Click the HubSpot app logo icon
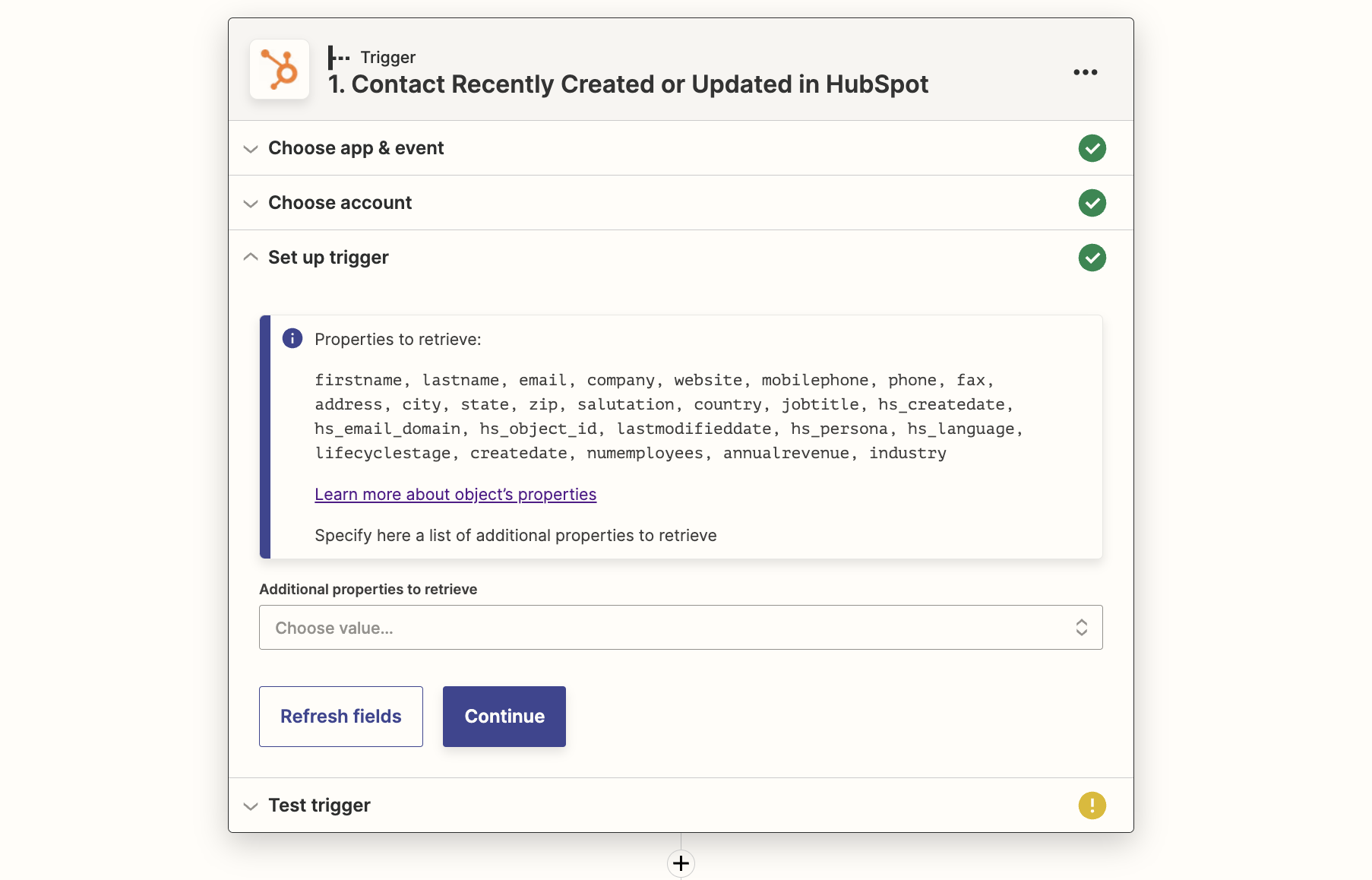Viewport: 1372px width, 880px height. [280, 70]
